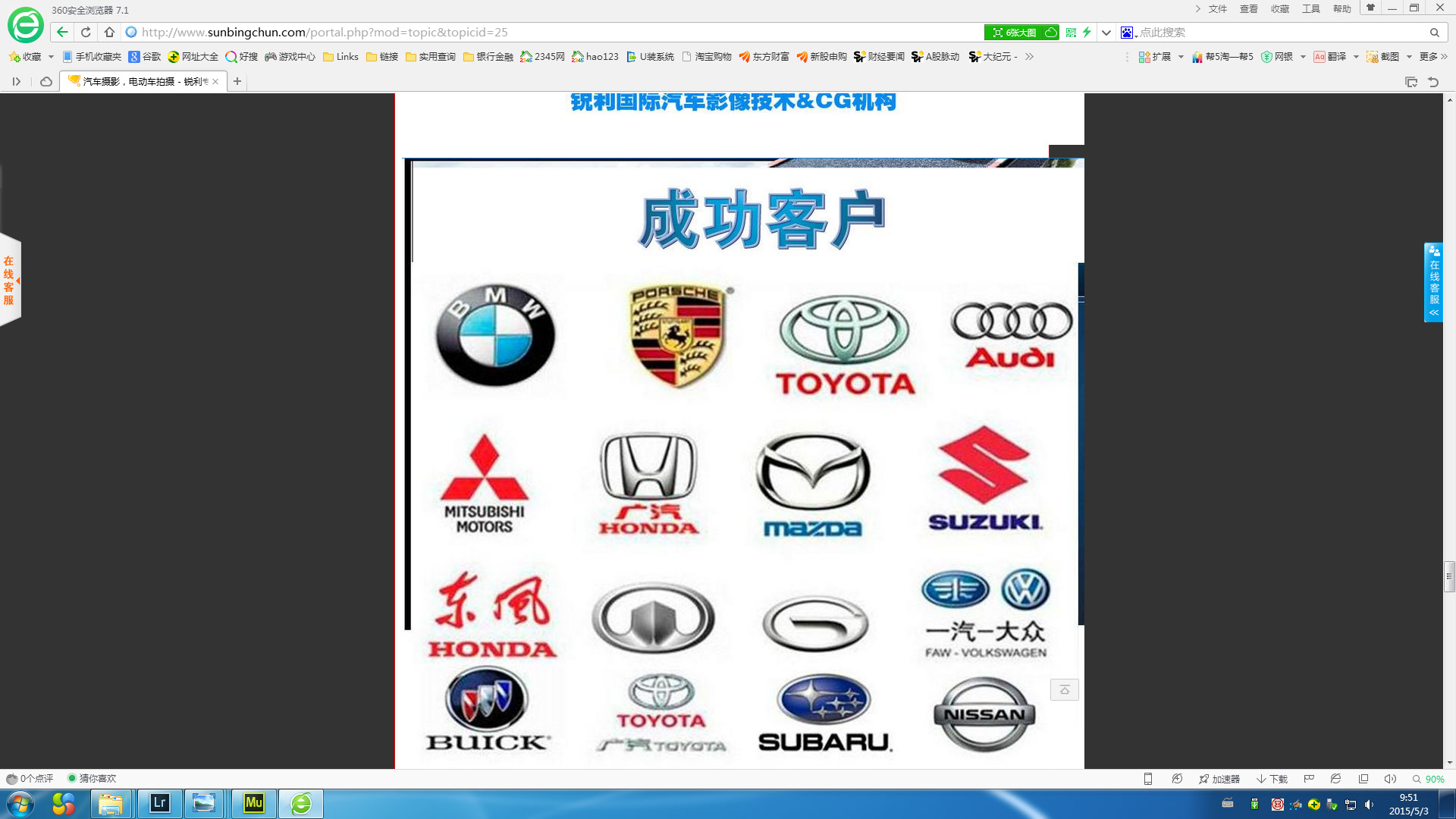Viewport: 1456px width, 819px height.
Task: Open the 游戏中心 bookmark
Action: click(290, 57)
